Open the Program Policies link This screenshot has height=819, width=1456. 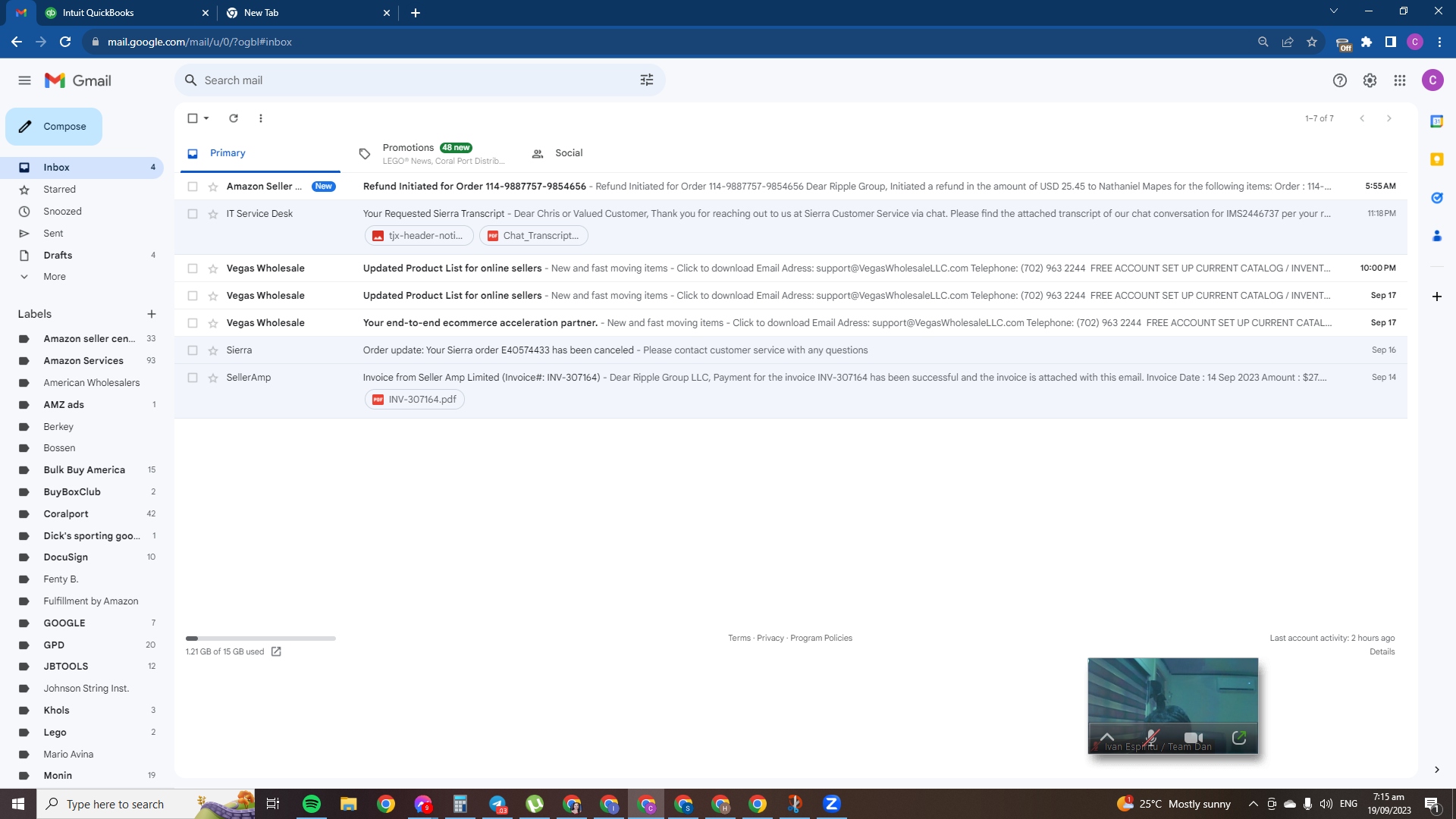[821, 639]
